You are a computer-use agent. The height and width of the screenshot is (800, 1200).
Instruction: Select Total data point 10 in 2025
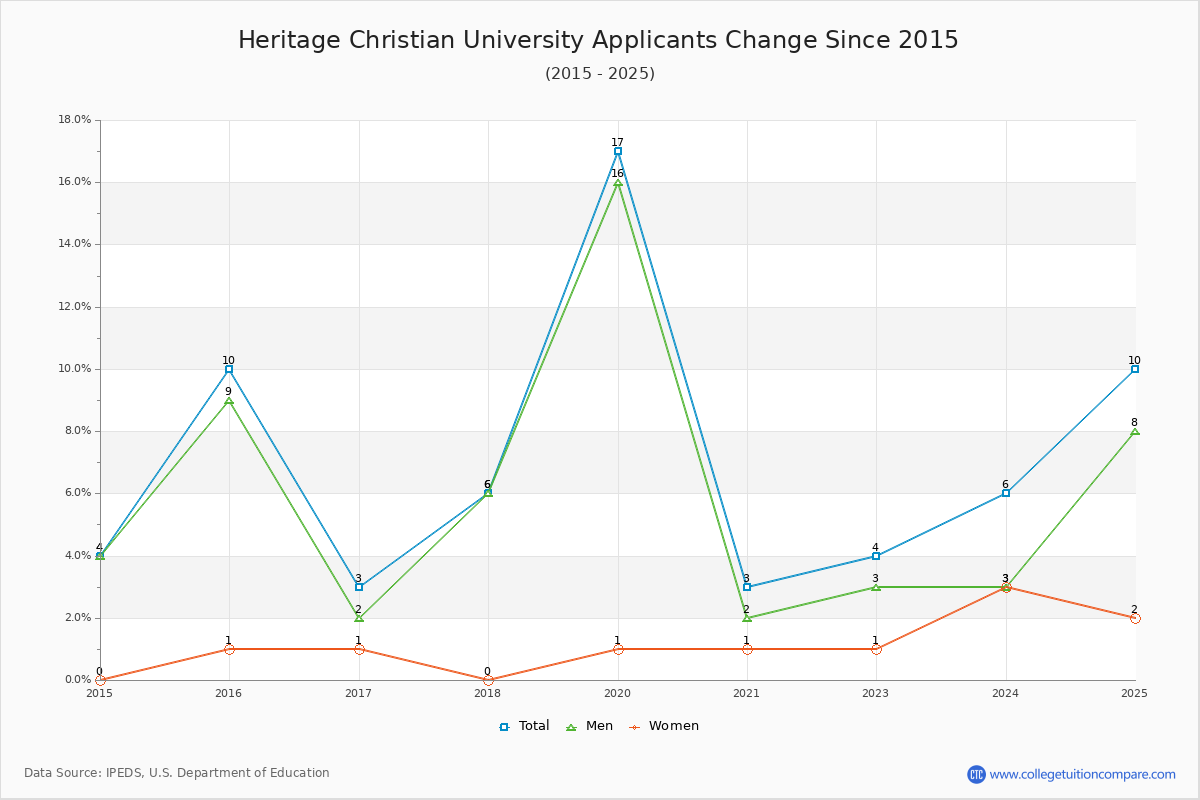(x=1135, y=369)
